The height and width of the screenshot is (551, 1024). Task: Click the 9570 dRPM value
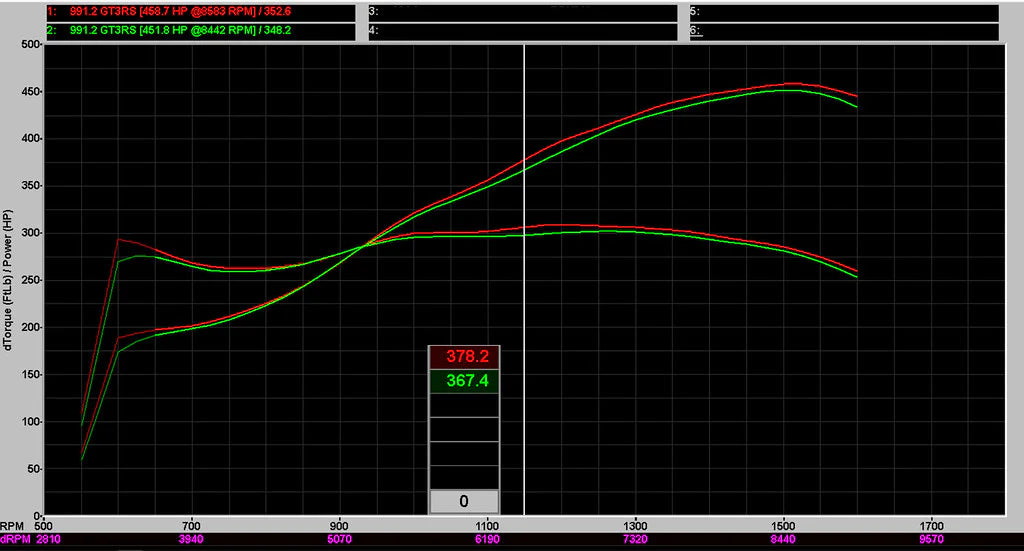(931, 538)
